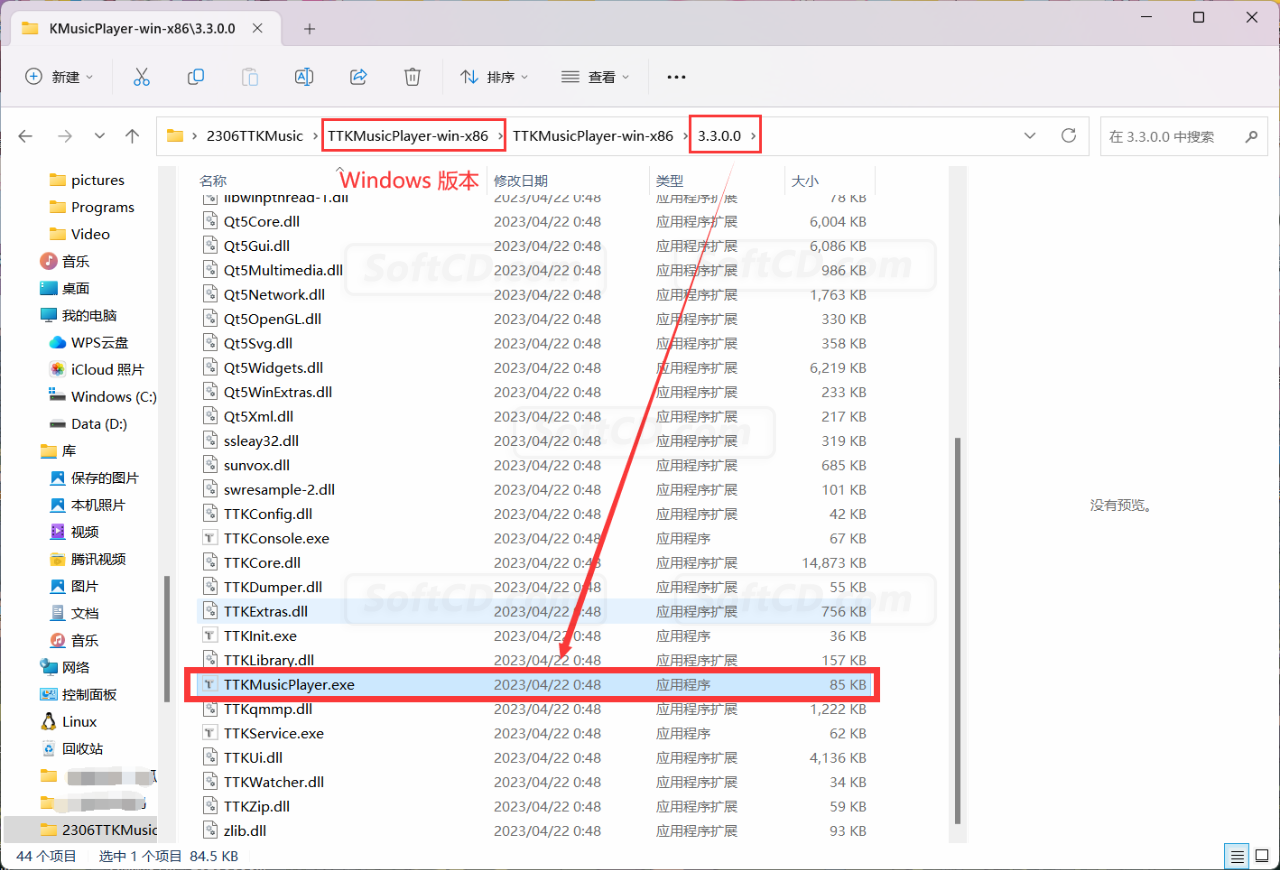Click chevron after 3.3.0.0 in breadcrumb
1280x870 pixels.
[754, 136]
